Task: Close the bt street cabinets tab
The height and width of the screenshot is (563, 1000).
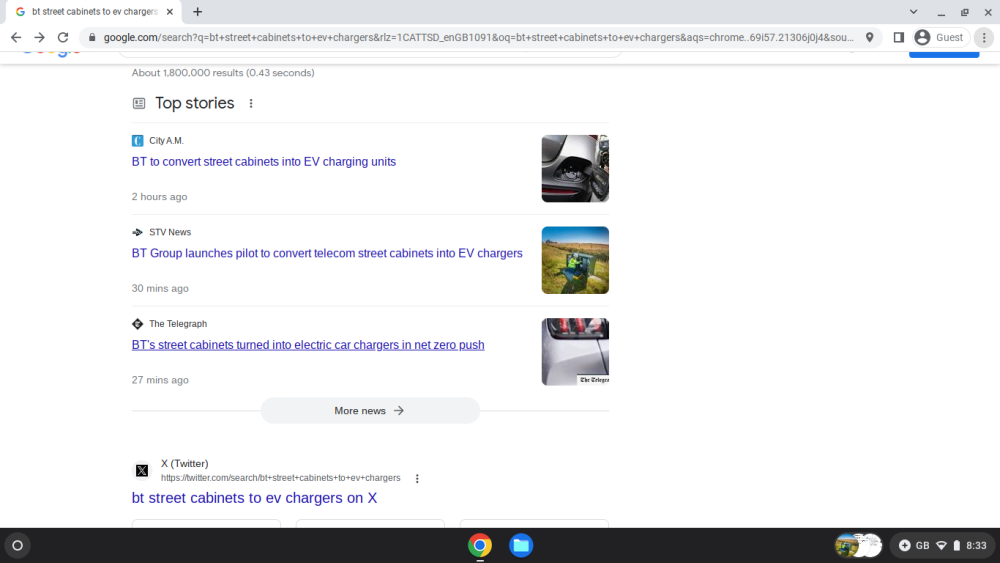Action: [170, 11]
